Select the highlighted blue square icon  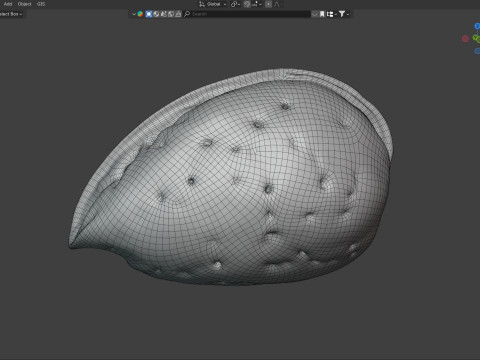click(x=149, y=14)
